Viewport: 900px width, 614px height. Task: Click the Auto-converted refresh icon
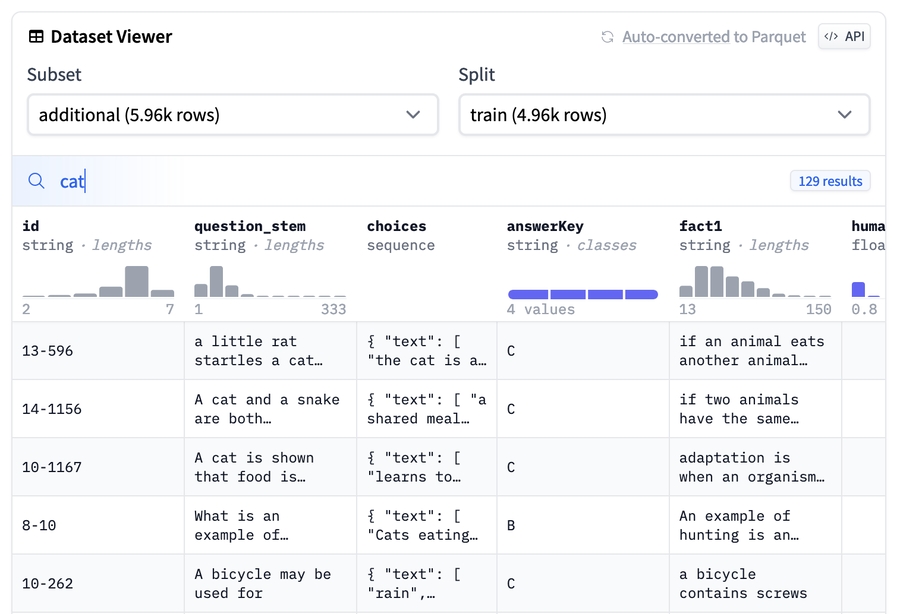[x=607, y=37]
